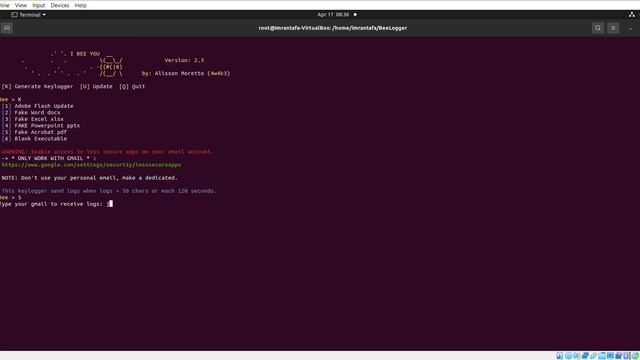Click the '[K] Generate Keylogger' option text
Screen dimensions: 640x360
(x=38, y=87)
